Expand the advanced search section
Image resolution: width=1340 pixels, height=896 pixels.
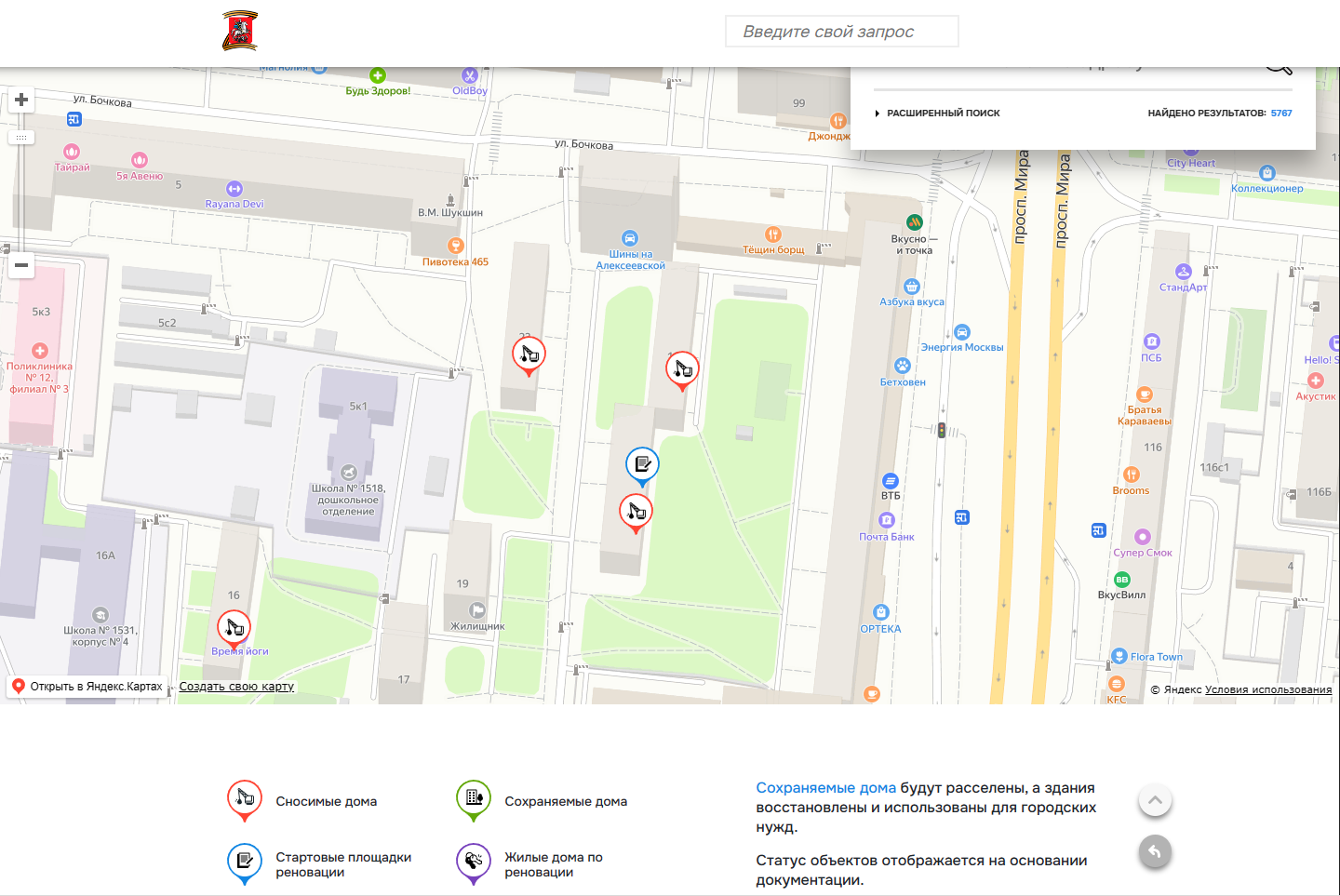(938, 114)
